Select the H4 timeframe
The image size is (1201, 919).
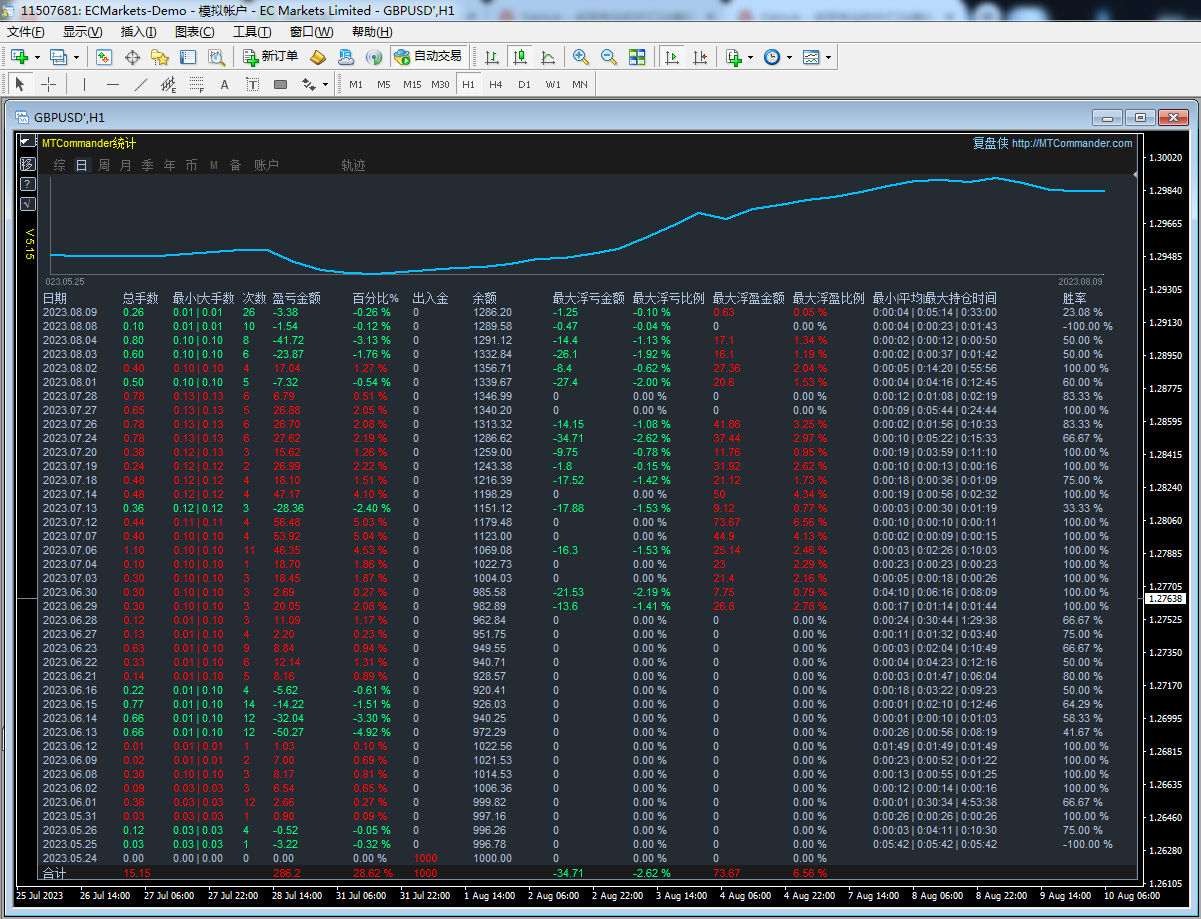(496, 84)
